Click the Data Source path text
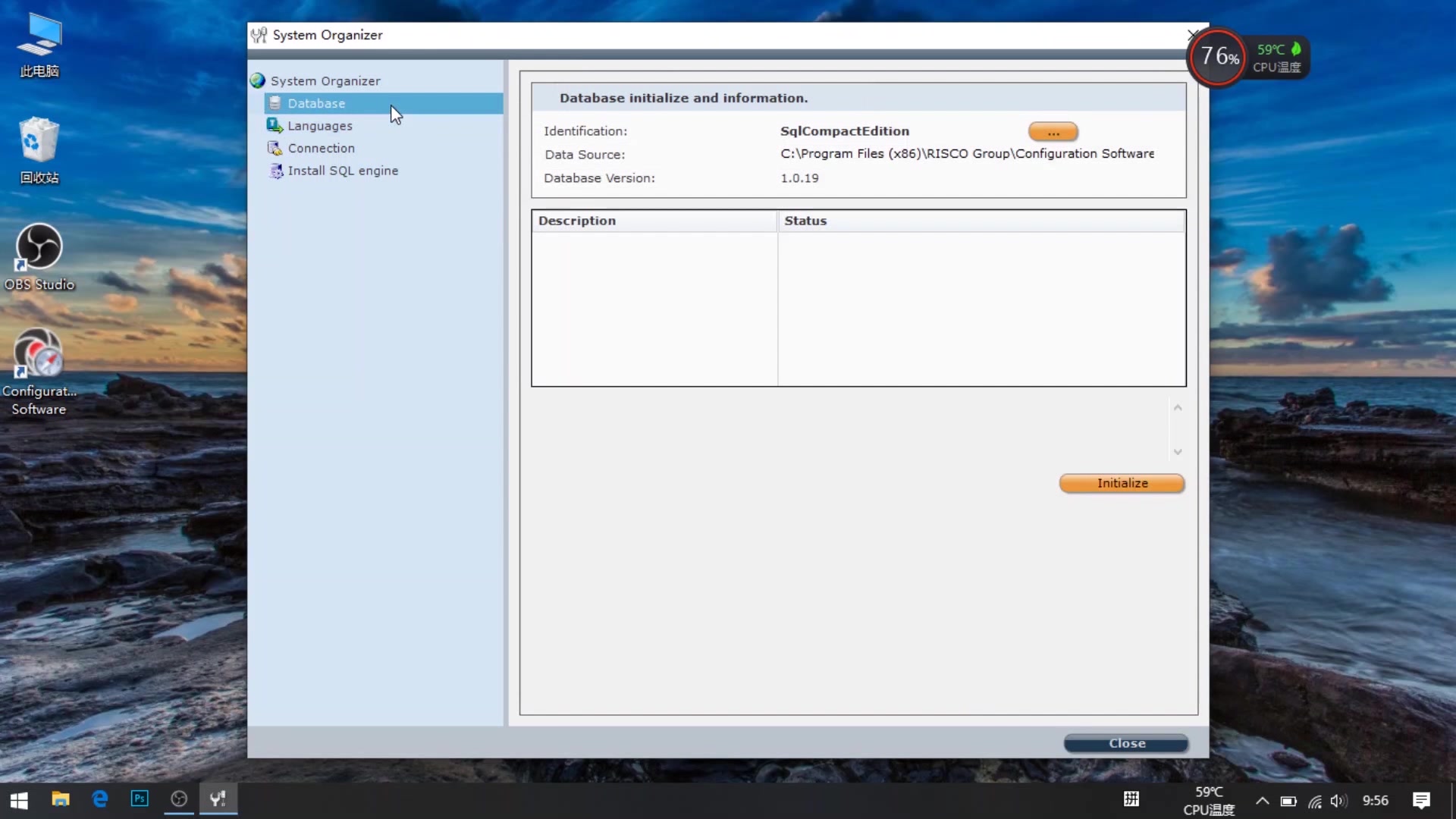1456x819 pixels. click(x=967, y=154)
